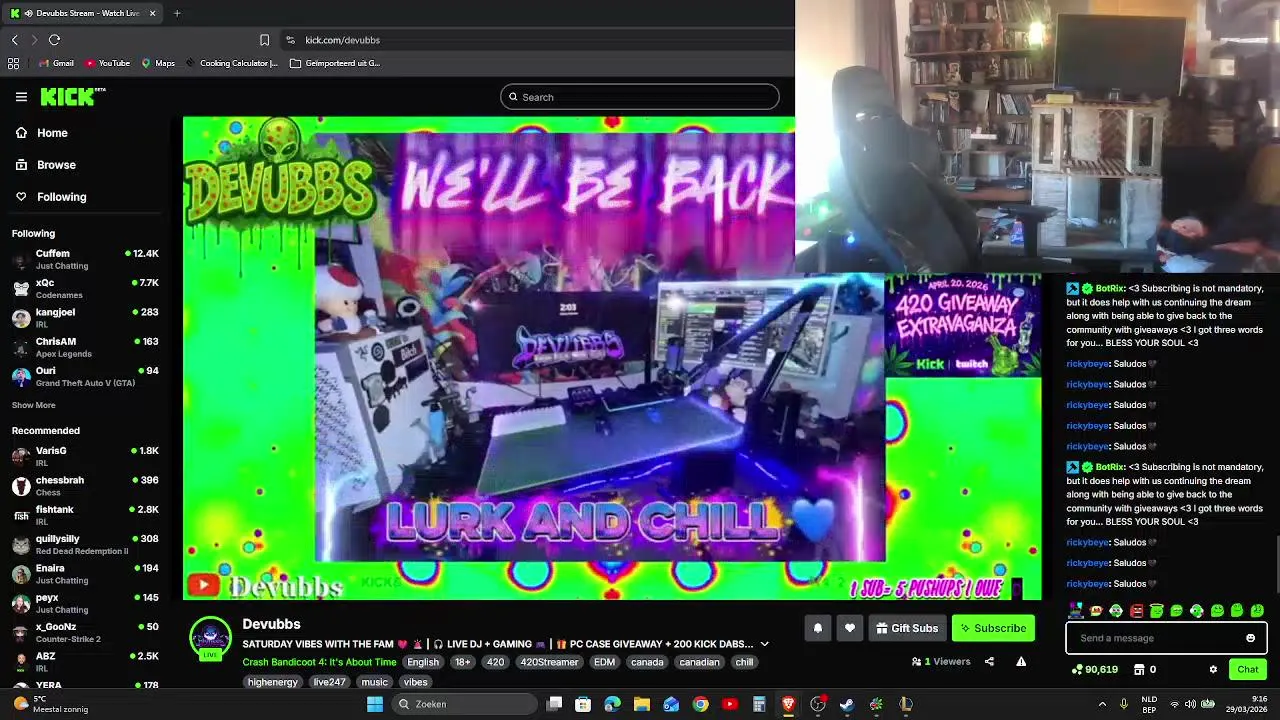Go back with the browser back arrow
Screen dimensions: 1280x720
(x=14, y=40)
